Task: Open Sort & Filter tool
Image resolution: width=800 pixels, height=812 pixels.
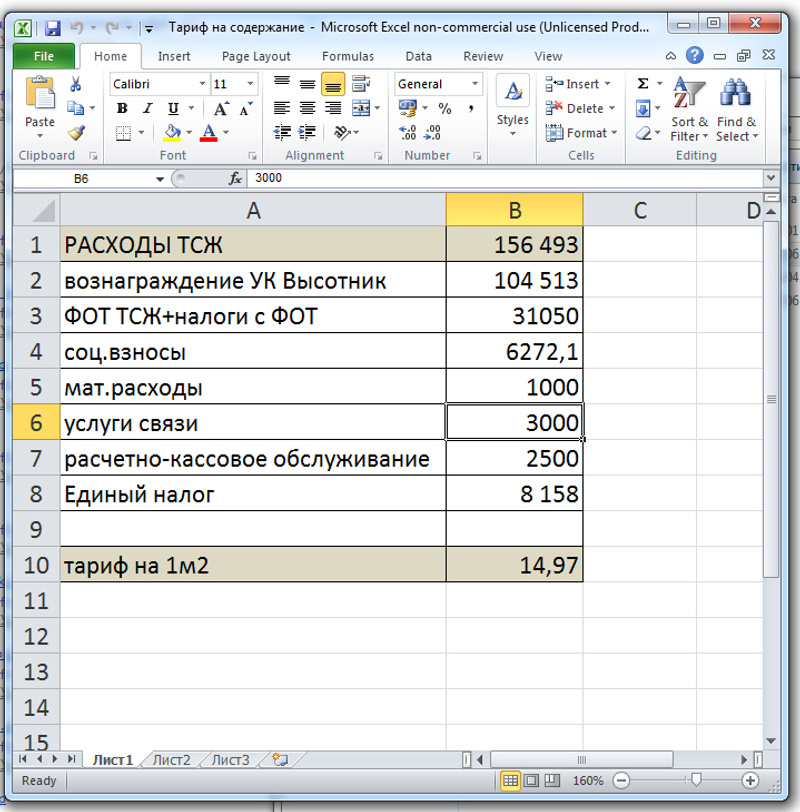Action: 688,110
